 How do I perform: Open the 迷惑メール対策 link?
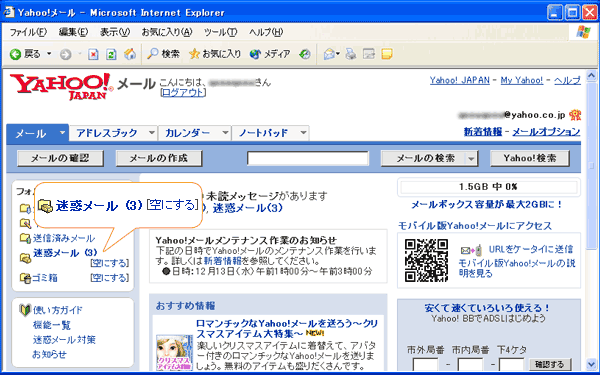tap(64, 340)
